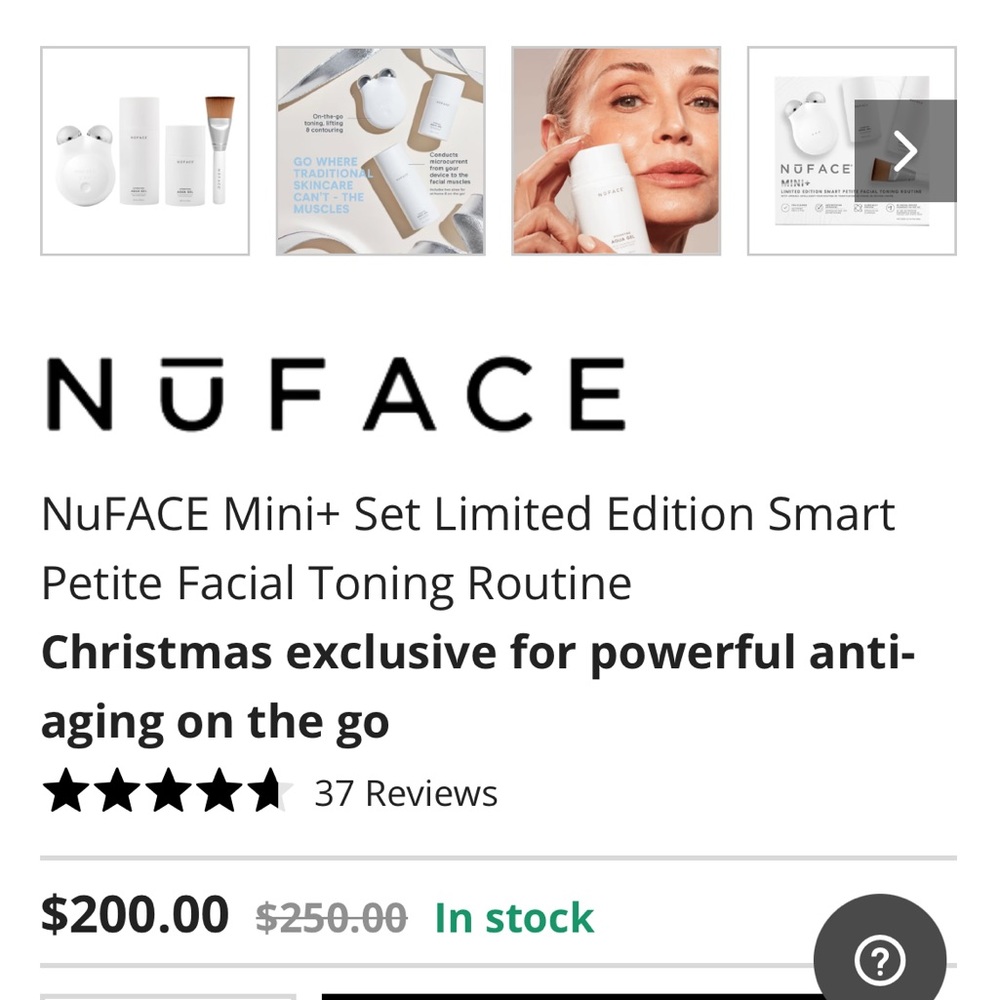
Task: Open the 37 Reviews link
Action: pyautogui.click(x=407, y=793)
